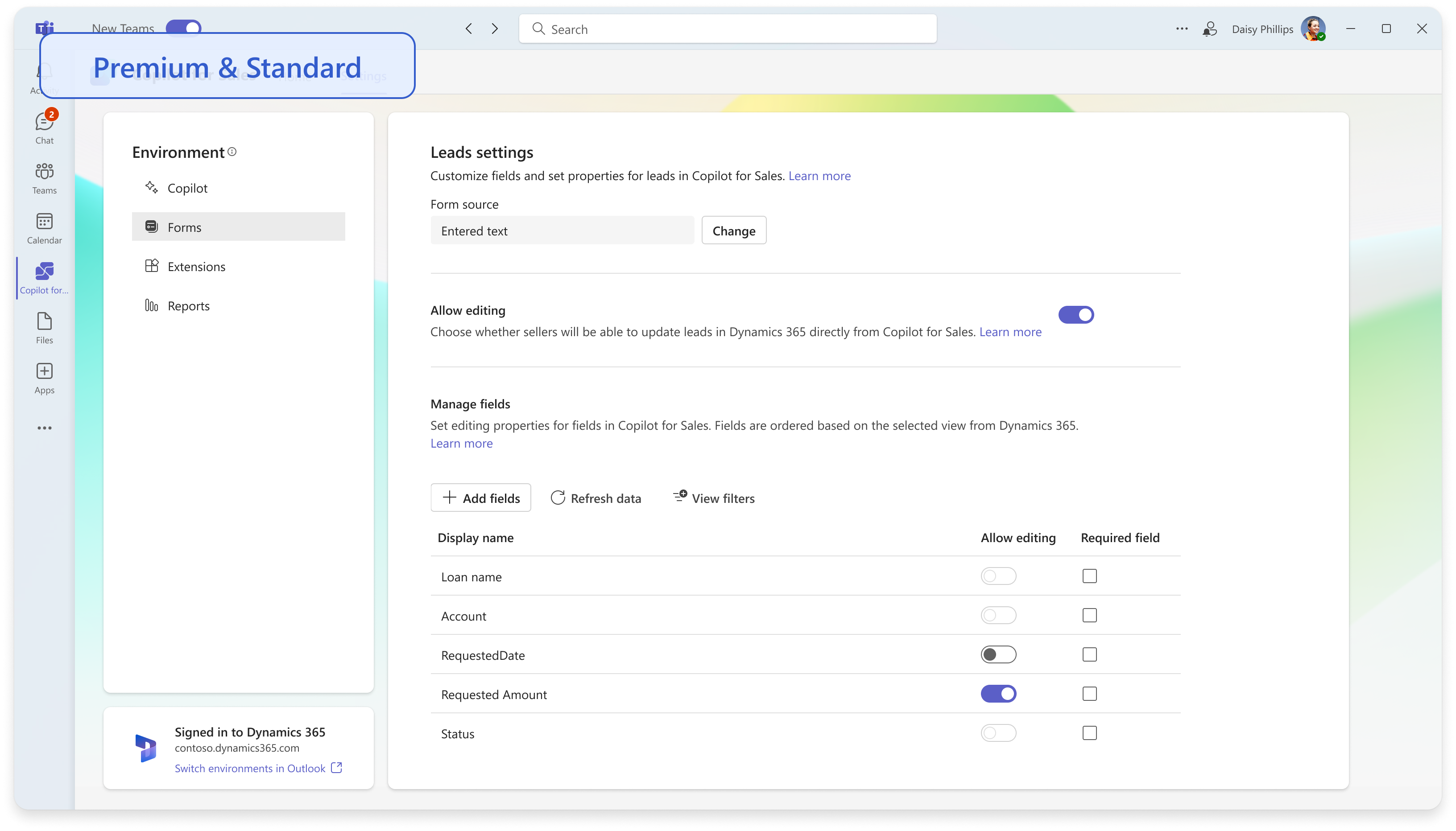The height and width of the screenshot is (831, 1456).
Task: Check the Required field box for Requested Amount
Action: 1089,693
